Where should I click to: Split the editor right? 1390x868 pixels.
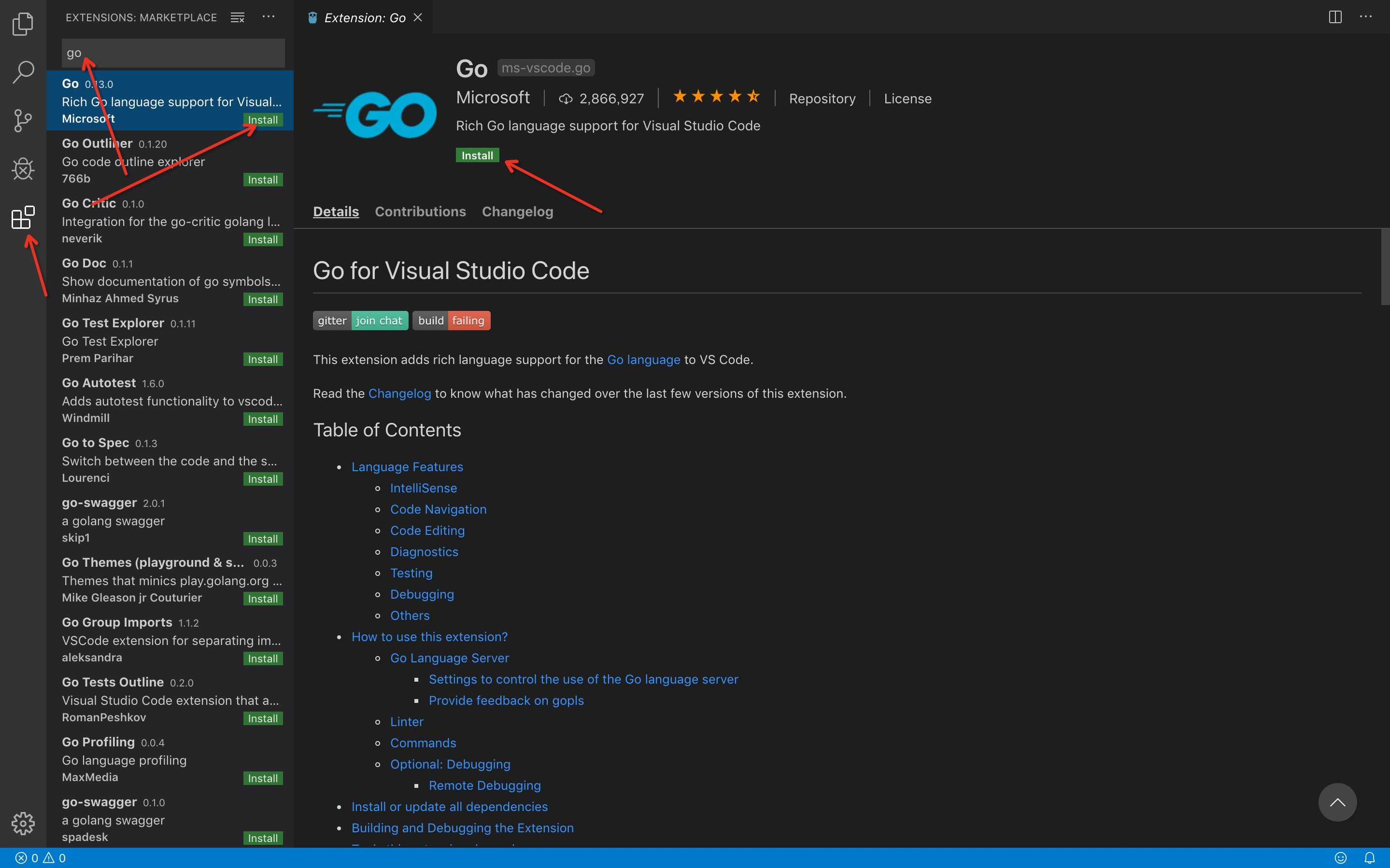pyautogui.click(x=1335, y=17)
